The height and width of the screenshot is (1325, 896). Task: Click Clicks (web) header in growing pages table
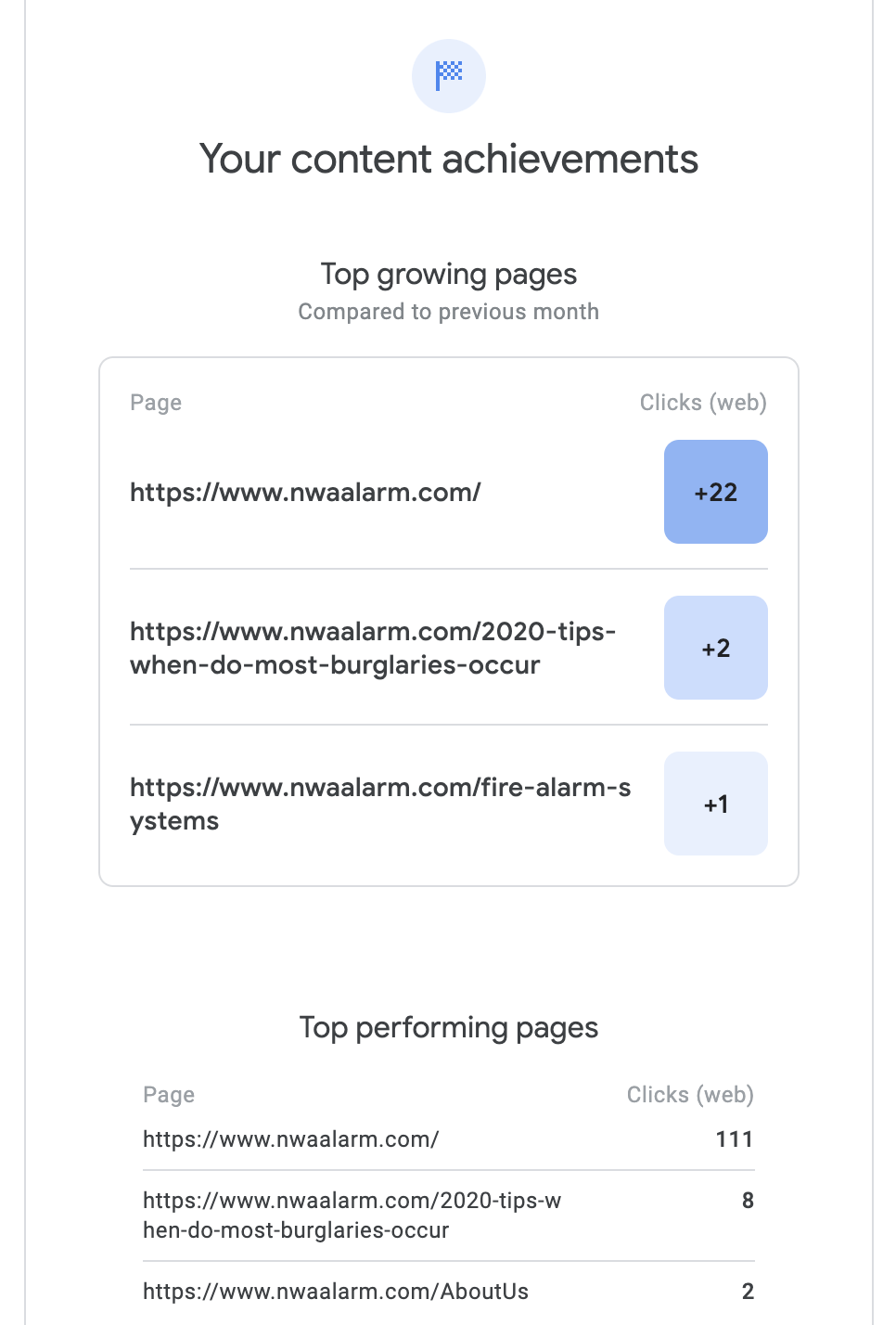point(703,403)
